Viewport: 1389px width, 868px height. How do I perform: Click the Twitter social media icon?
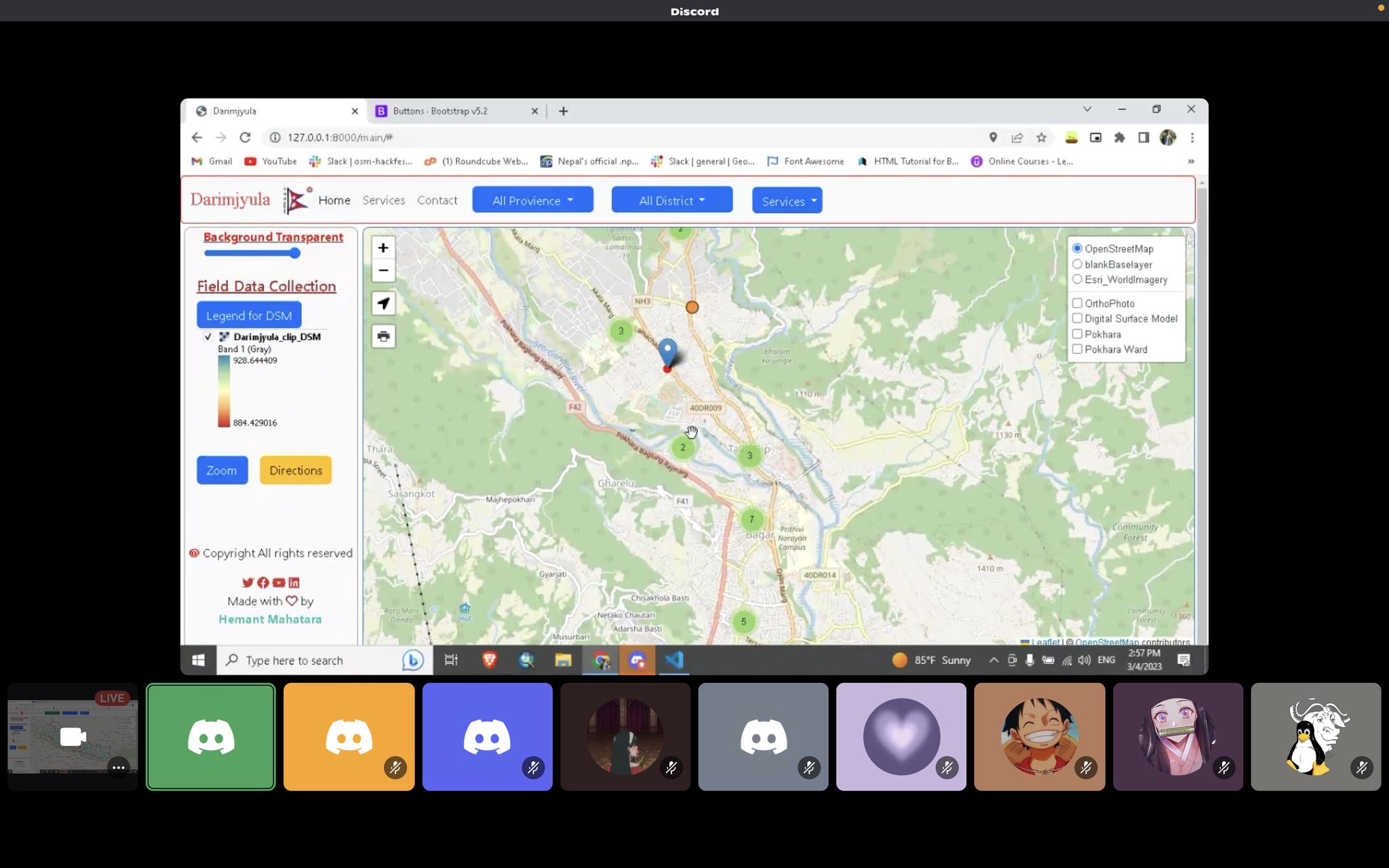tap(247, 582)
